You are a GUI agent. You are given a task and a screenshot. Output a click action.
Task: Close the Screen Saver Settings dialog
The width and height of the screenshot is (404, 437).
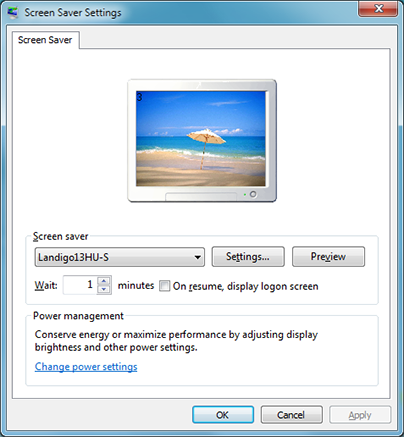click(x=378, y=9)
